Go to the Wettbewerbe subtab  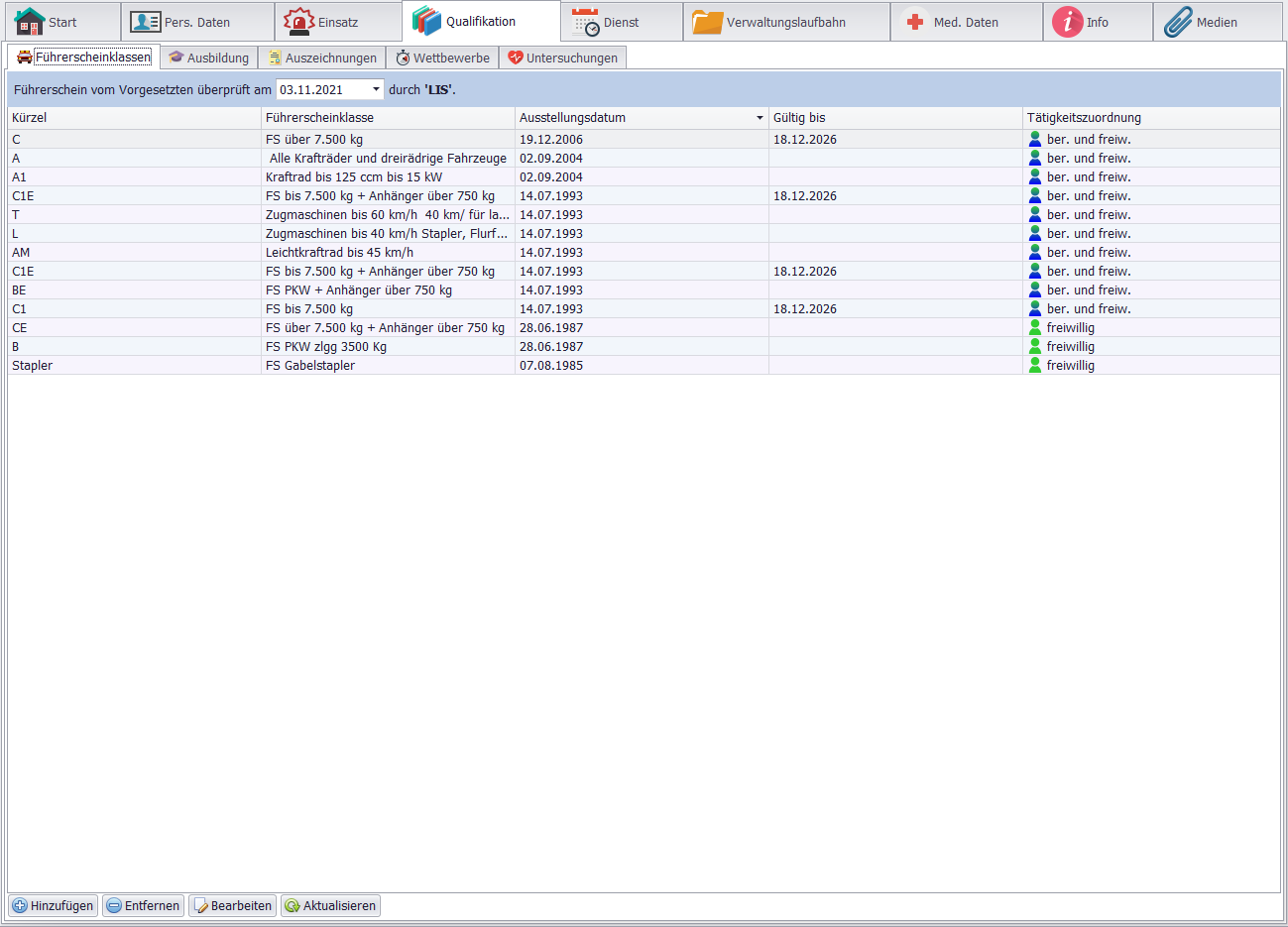tap(442, 58)
